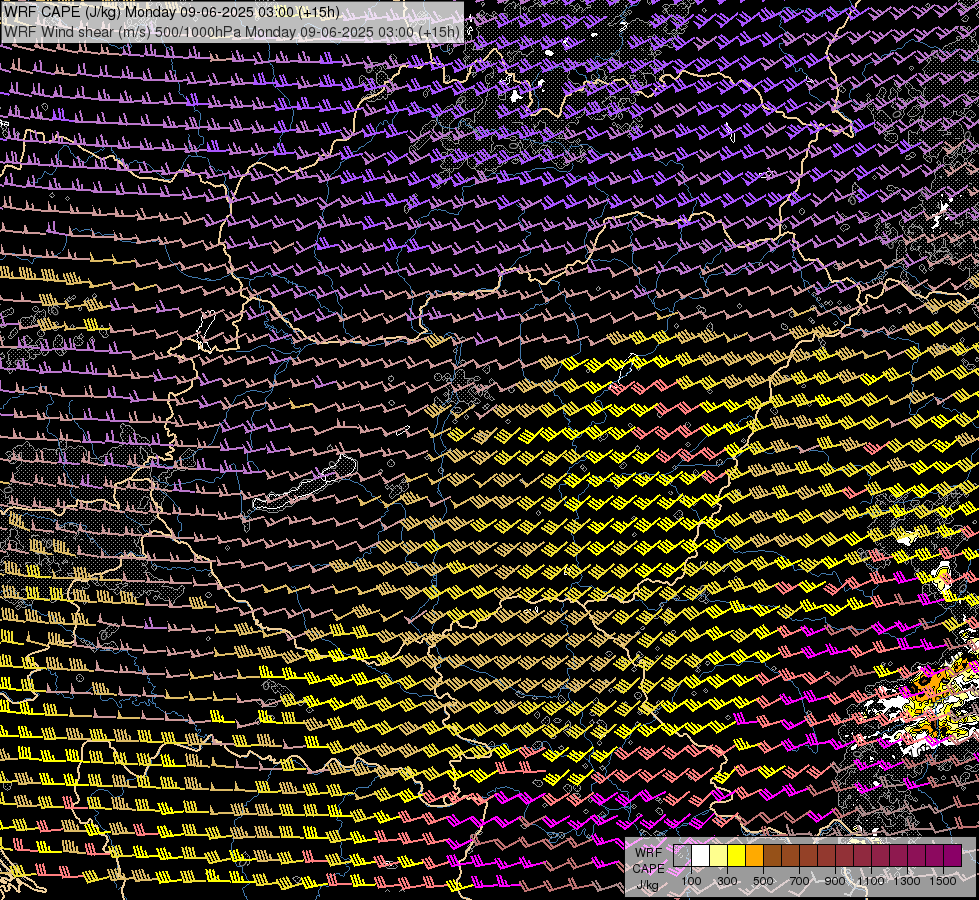The height and width of the screenshot is (900, 979).
Task: Click the '900' legend value
Action: pos(835,881)
